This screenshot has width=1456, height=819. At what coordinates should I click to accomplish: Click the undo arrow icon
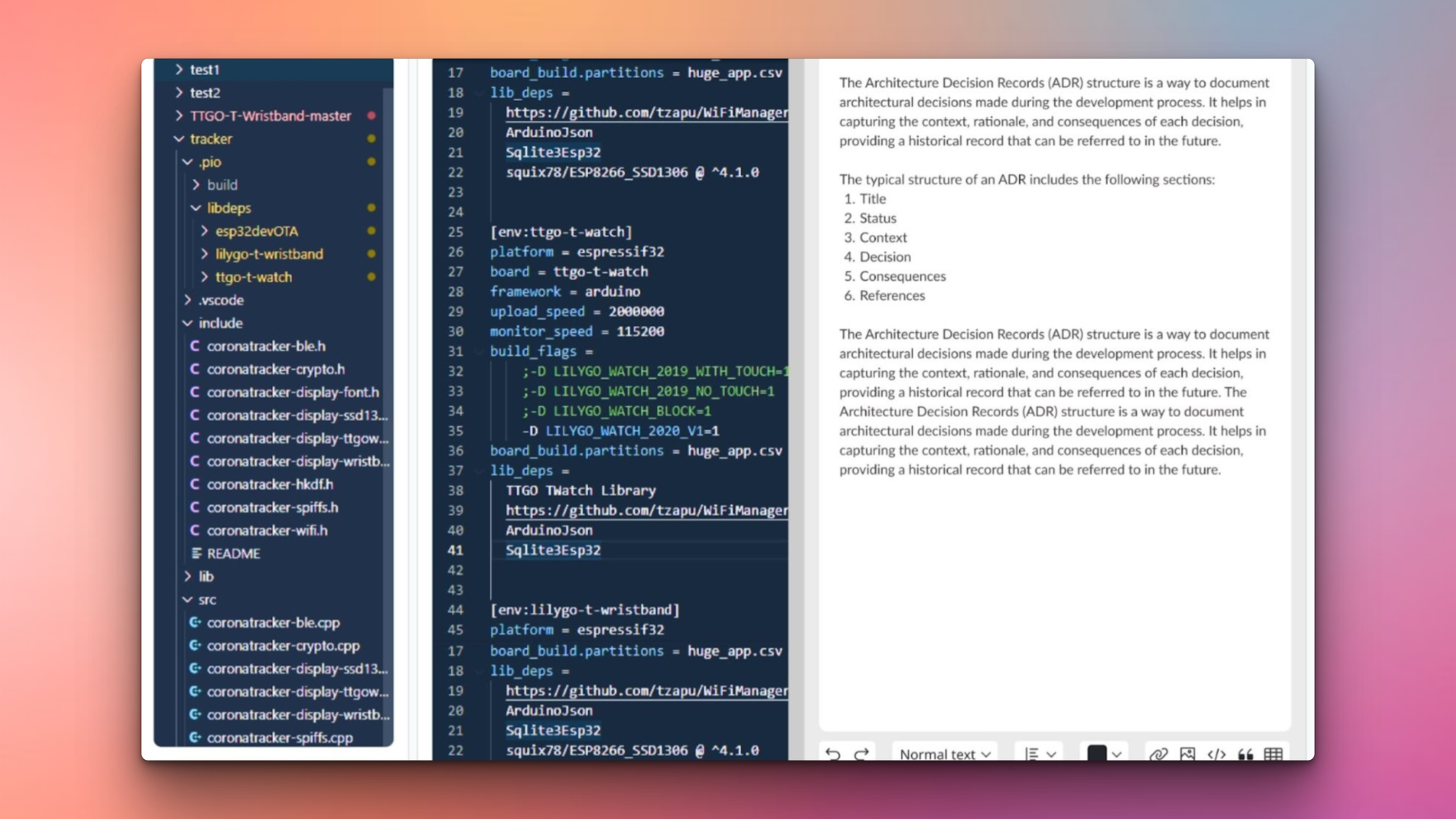(x=832, y=755)
